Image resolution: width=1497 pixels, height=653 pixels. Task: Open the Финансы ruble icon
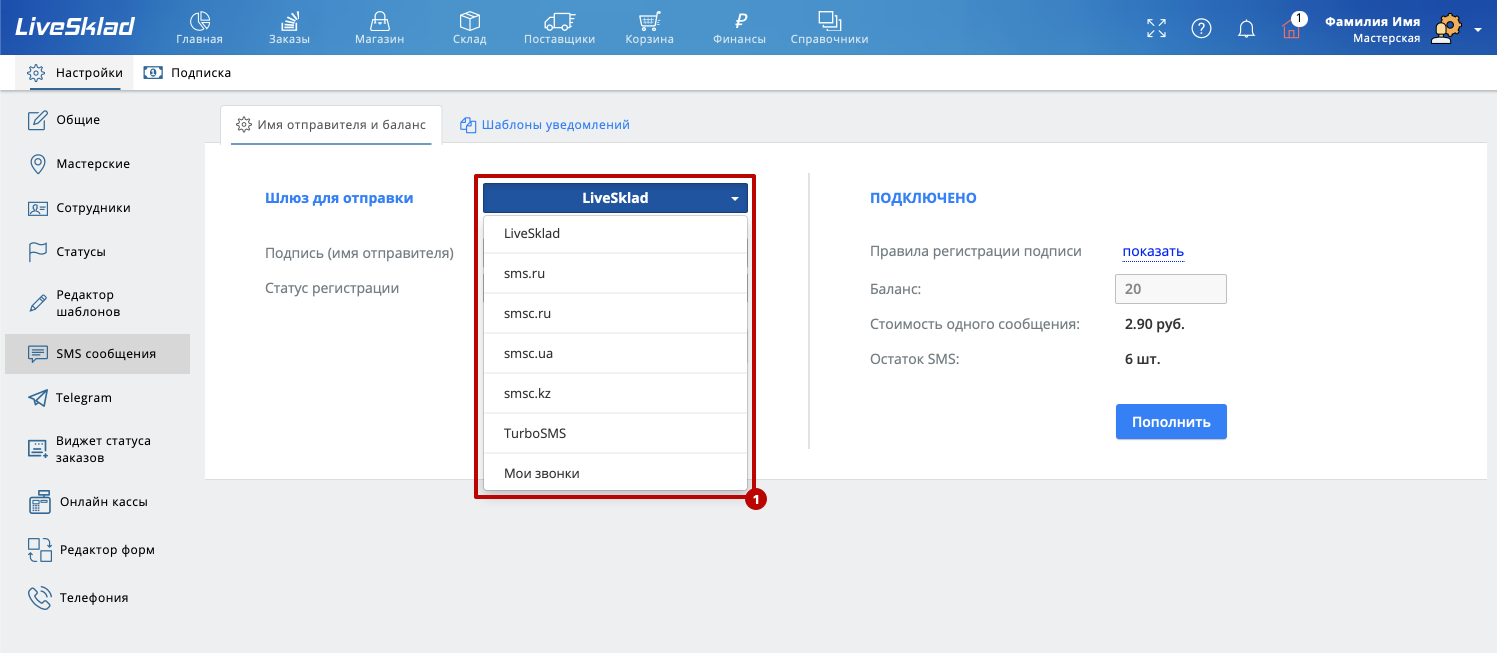740,21
